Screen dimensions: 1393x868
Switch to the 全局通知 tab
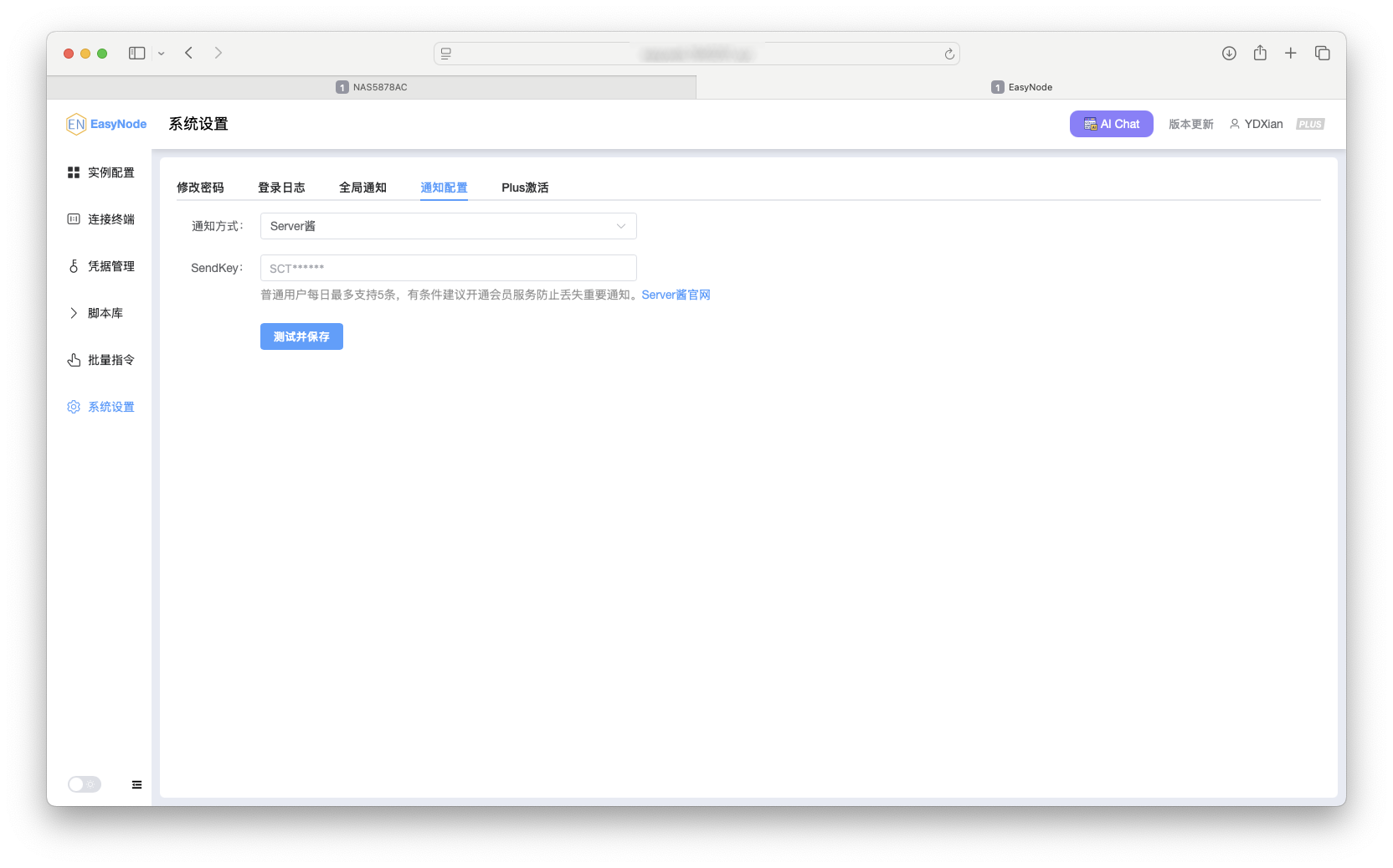(x=362, y=187)
